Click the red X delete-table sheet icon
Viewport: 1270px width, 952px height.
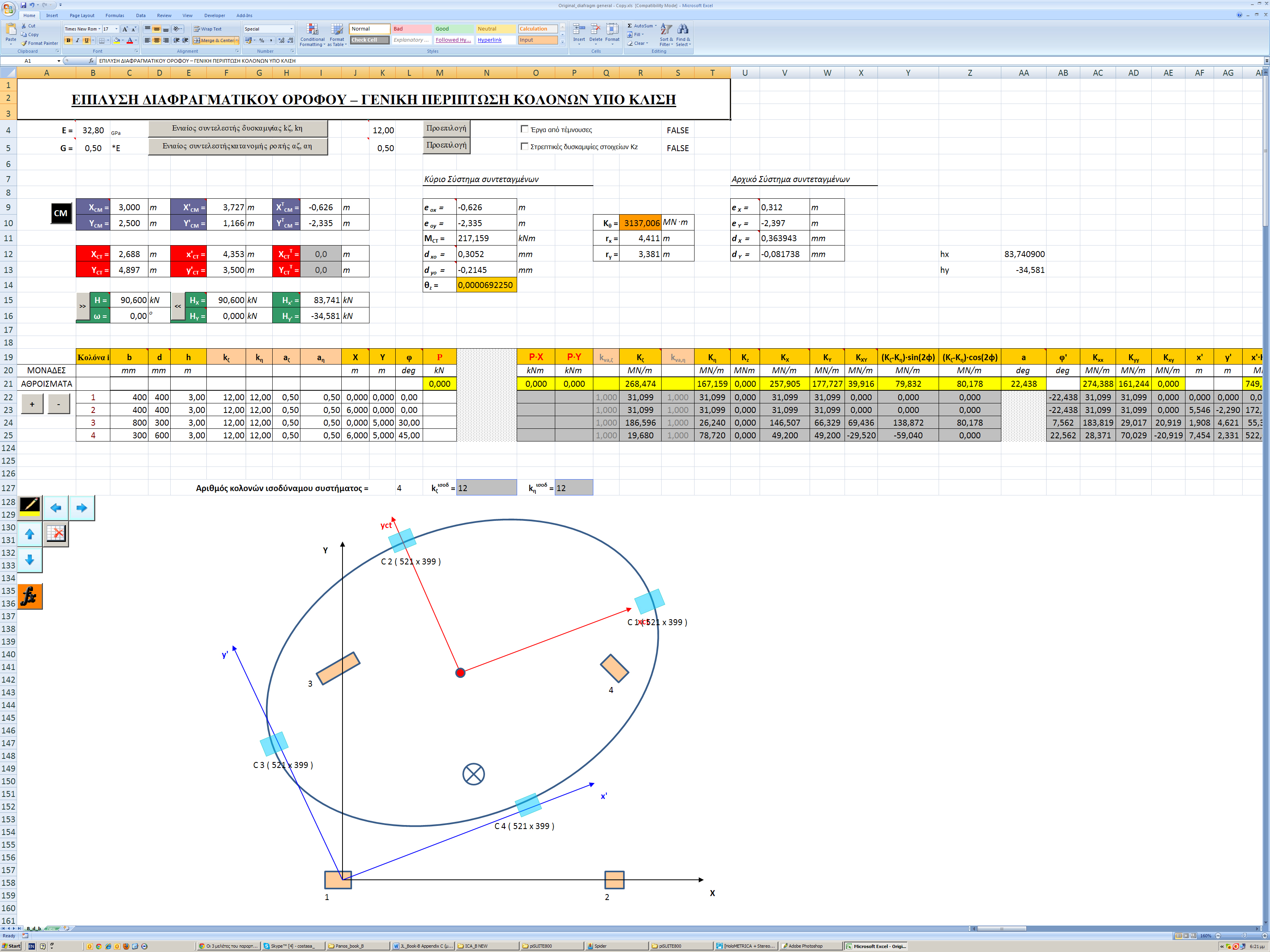click(56, 534)
